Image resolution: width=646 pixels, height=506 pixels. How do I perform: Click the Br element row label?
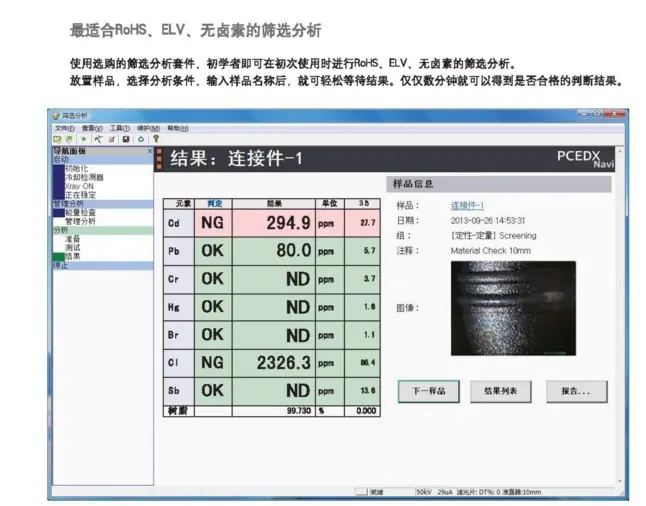click(x=179, y=335)
